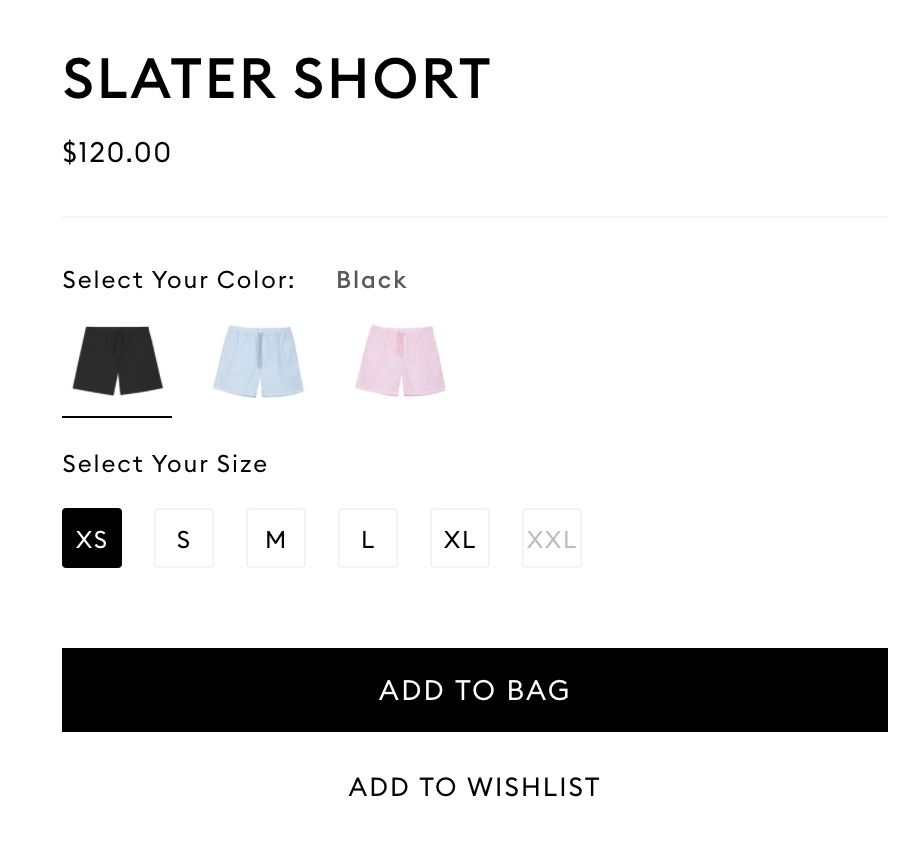Click the $120.00 price text

117,153
